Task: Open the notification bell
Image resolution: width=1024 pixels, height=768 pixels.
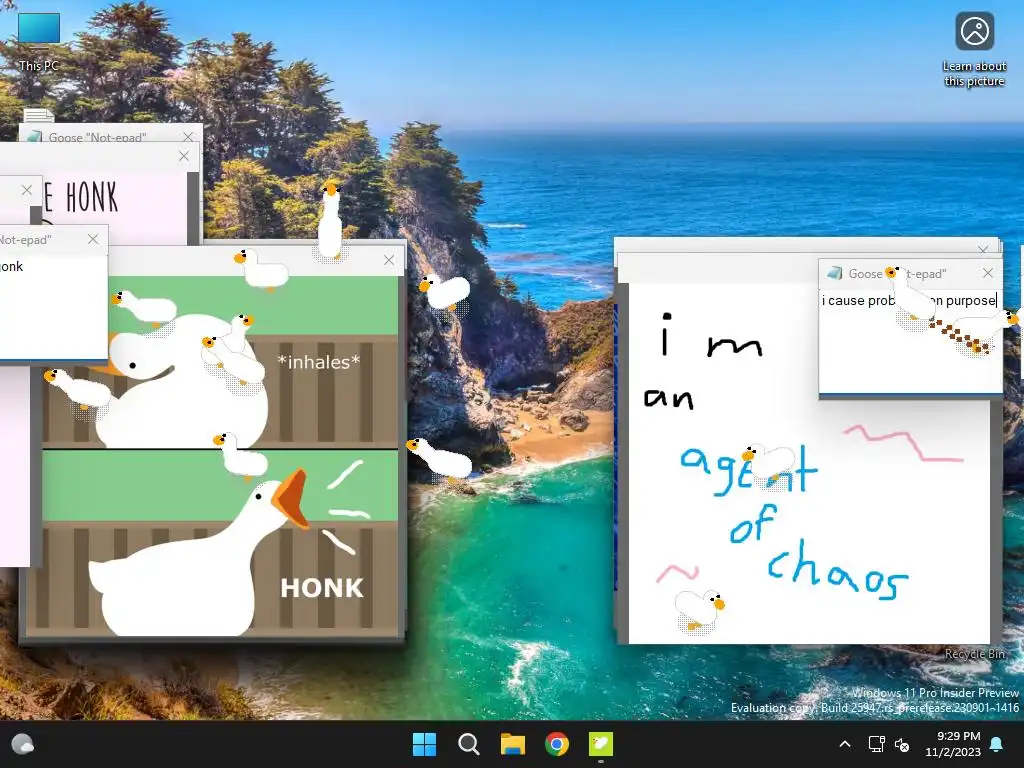Action: coord(997,744)
